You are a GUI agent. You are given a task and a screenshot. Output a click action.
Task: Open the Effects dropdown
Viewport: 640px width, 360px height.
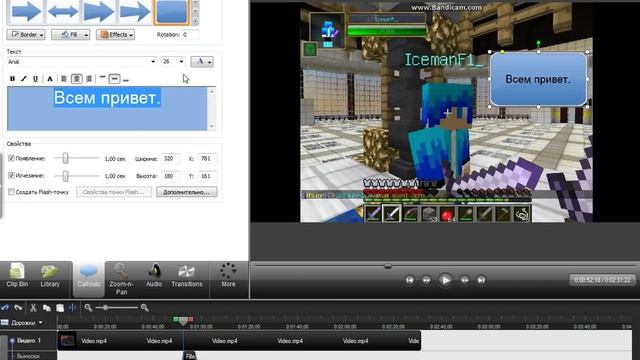tap(116, 35)
